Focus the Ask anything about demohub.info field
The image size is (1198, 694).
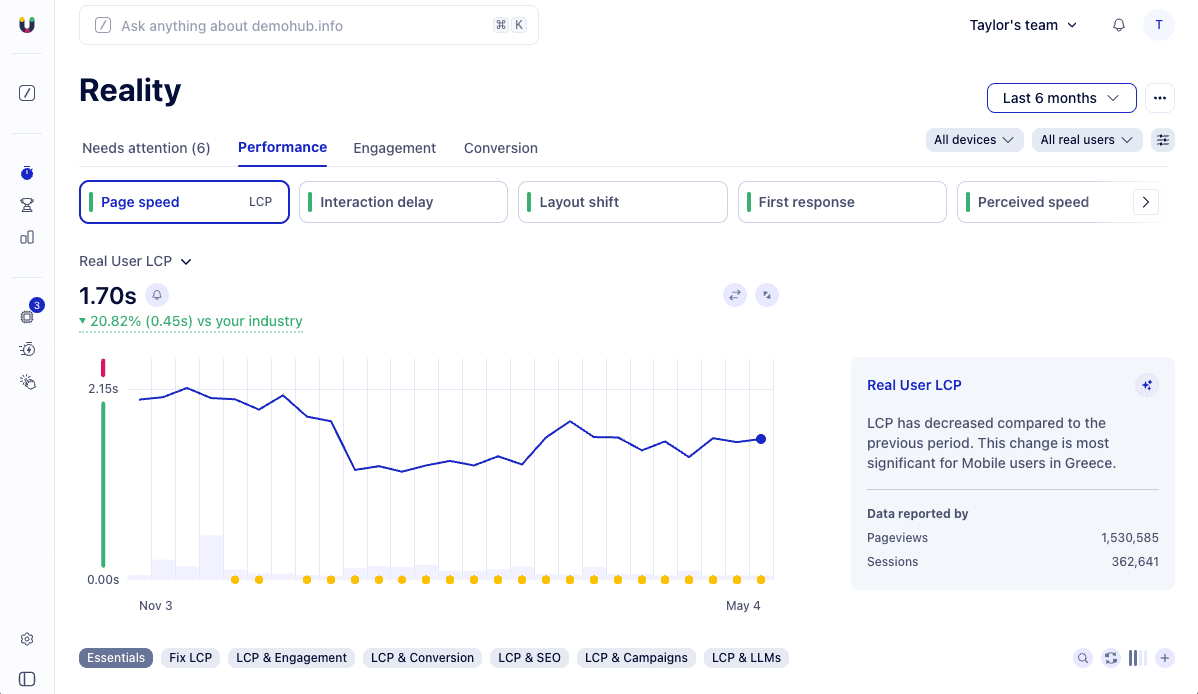(x=309, y=25)
